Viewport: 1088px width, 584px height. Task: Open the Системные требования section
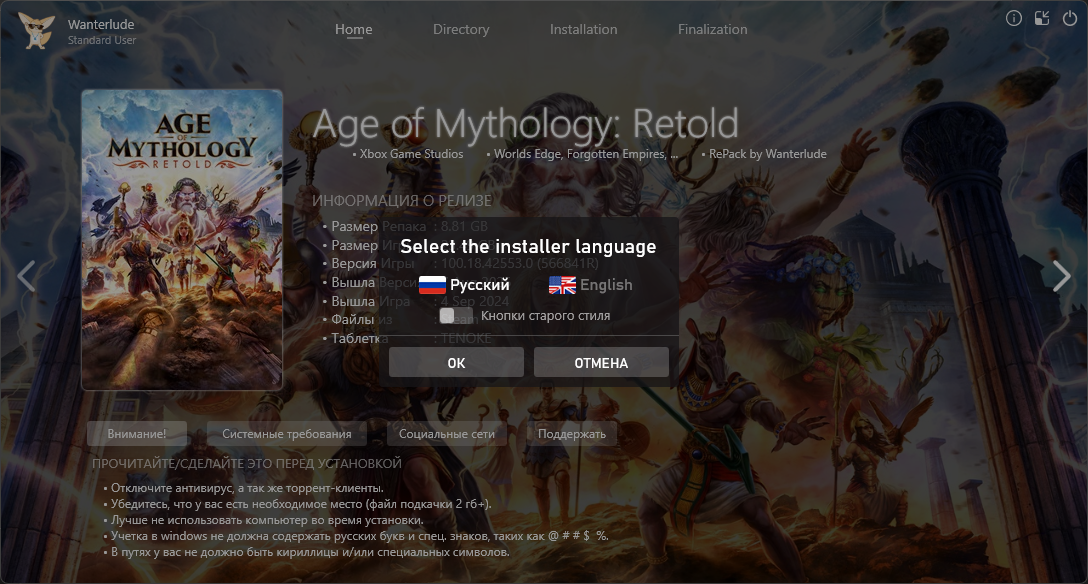pos(287,434)
